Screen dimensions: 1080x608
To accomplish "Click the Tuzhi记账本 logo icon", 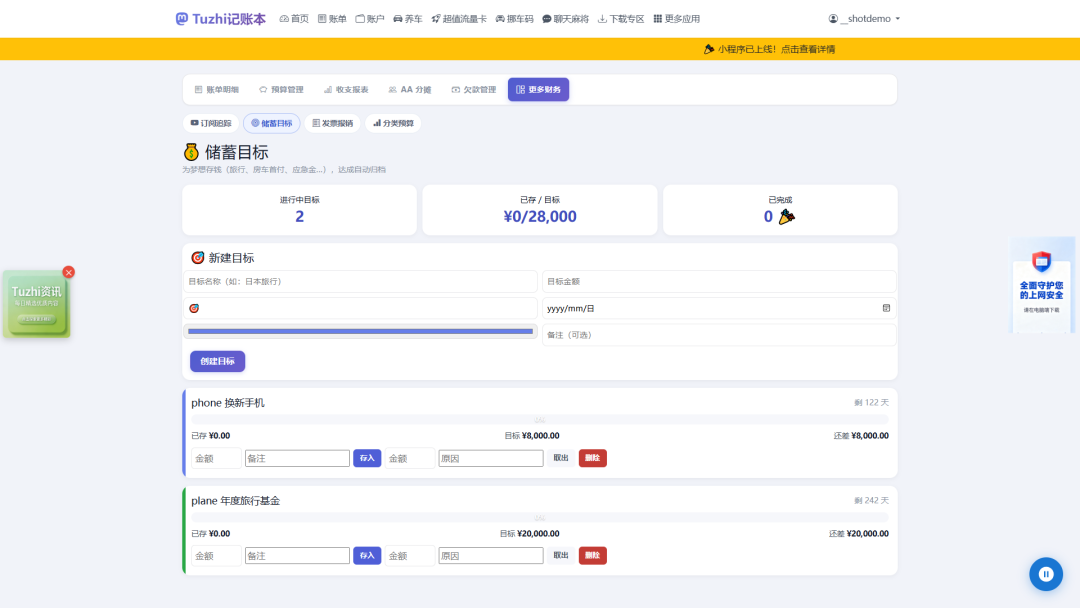I will tap(181, 19).
